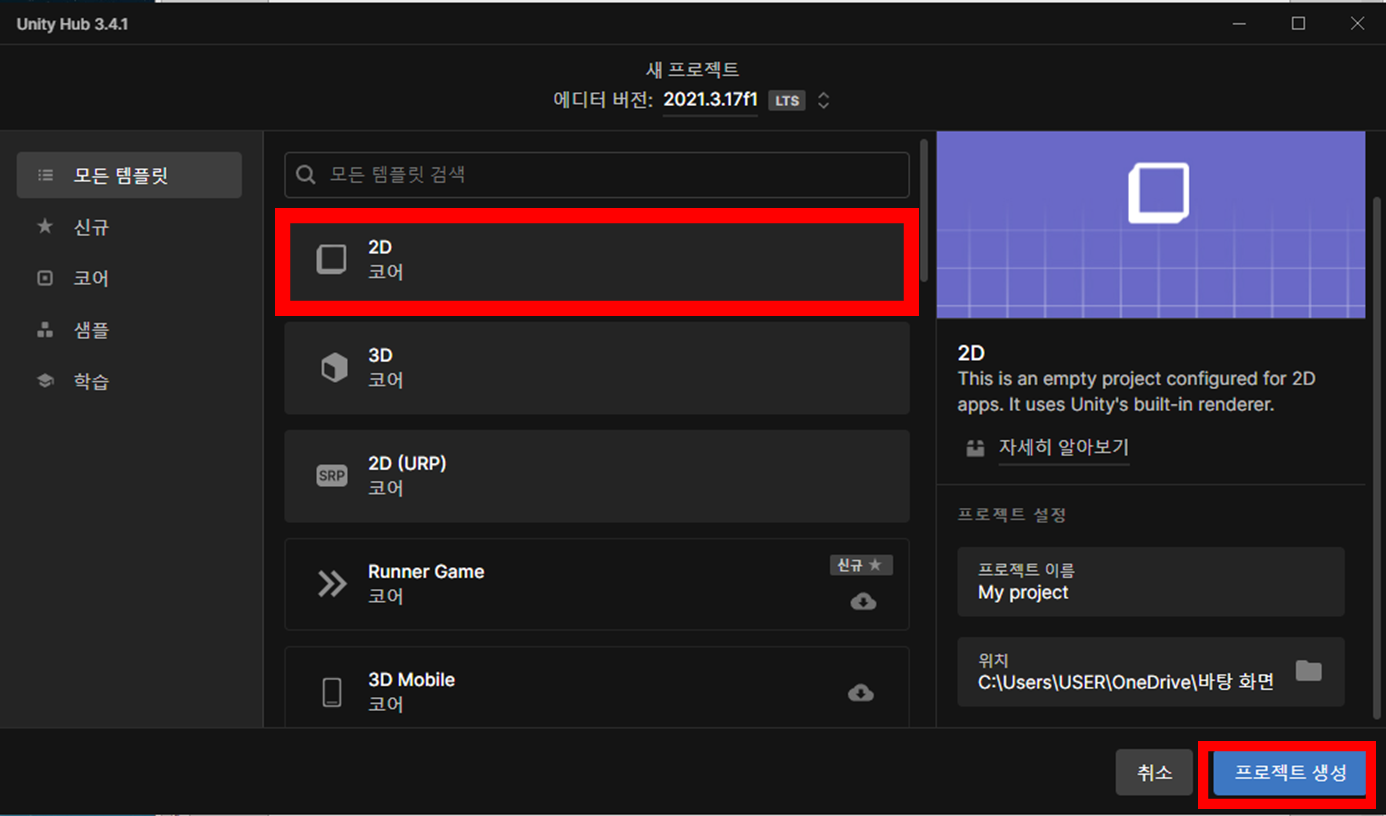
Task: Click the Runner Game double-chevron icon
Action: pyautogui.click(x=332, y=584)
